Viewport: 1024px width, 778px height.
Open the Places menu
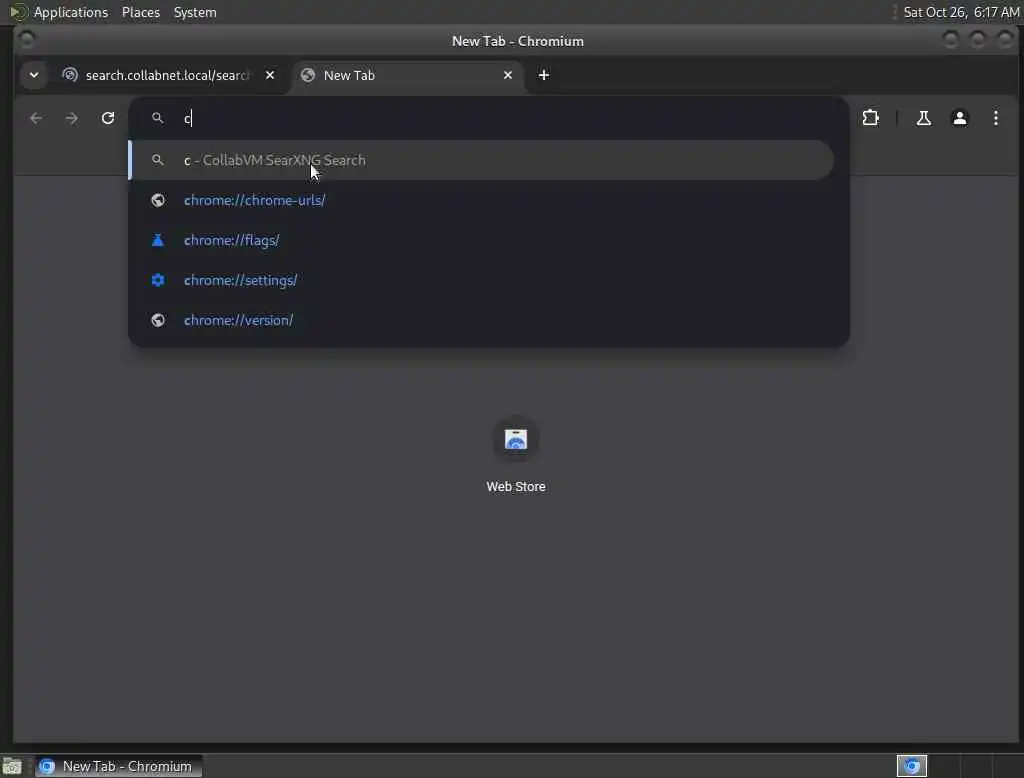coord(140,12)
